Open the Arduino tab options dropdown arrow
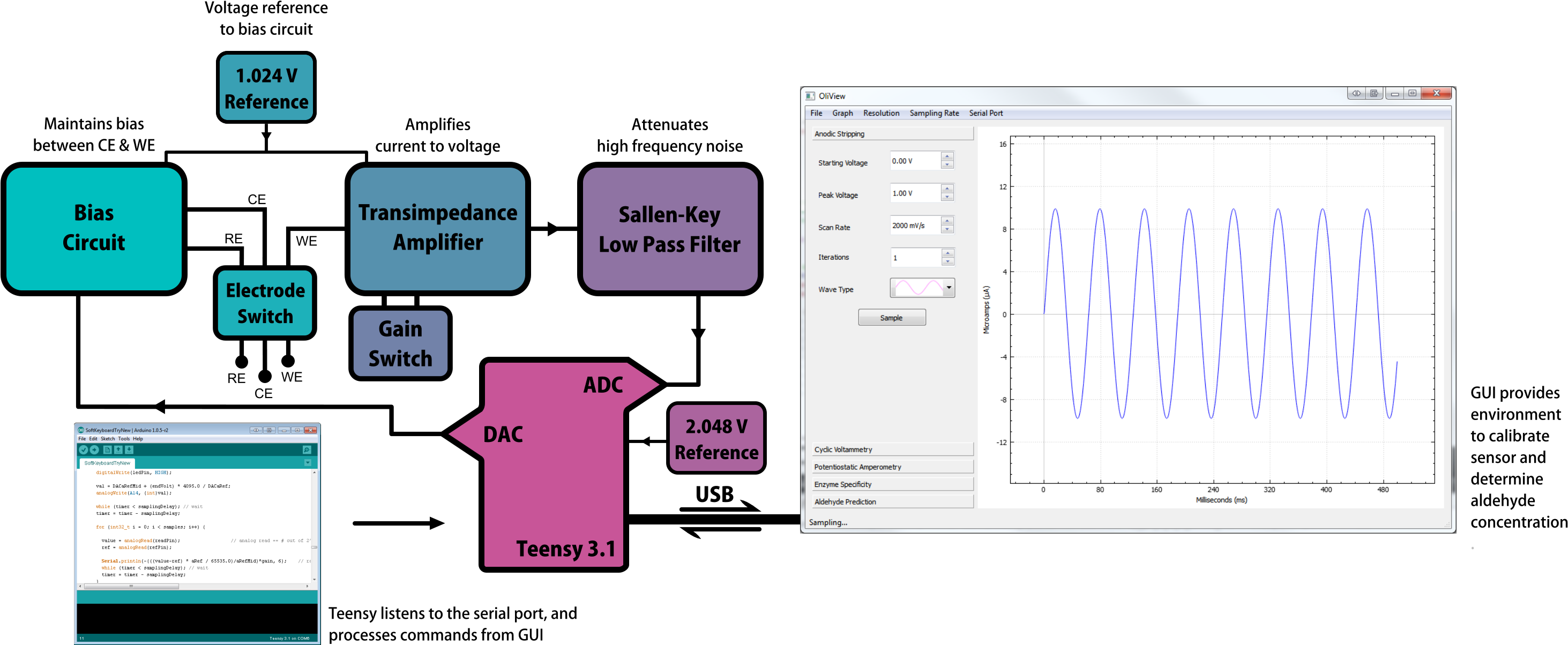 (308, 463)
